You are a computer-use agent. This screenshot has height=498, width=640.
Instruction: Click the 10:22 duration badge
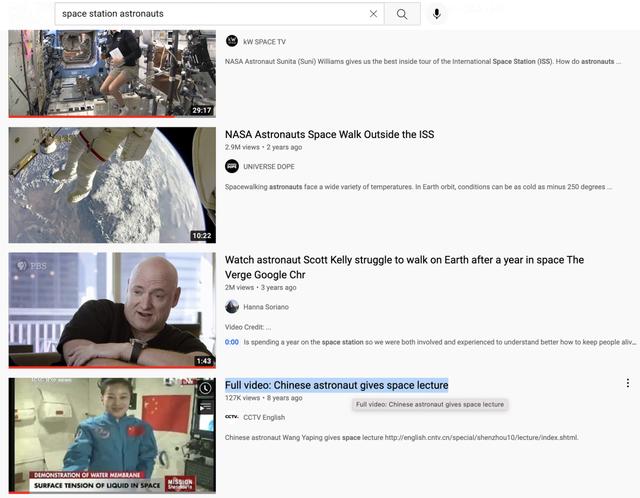[202, 236]
